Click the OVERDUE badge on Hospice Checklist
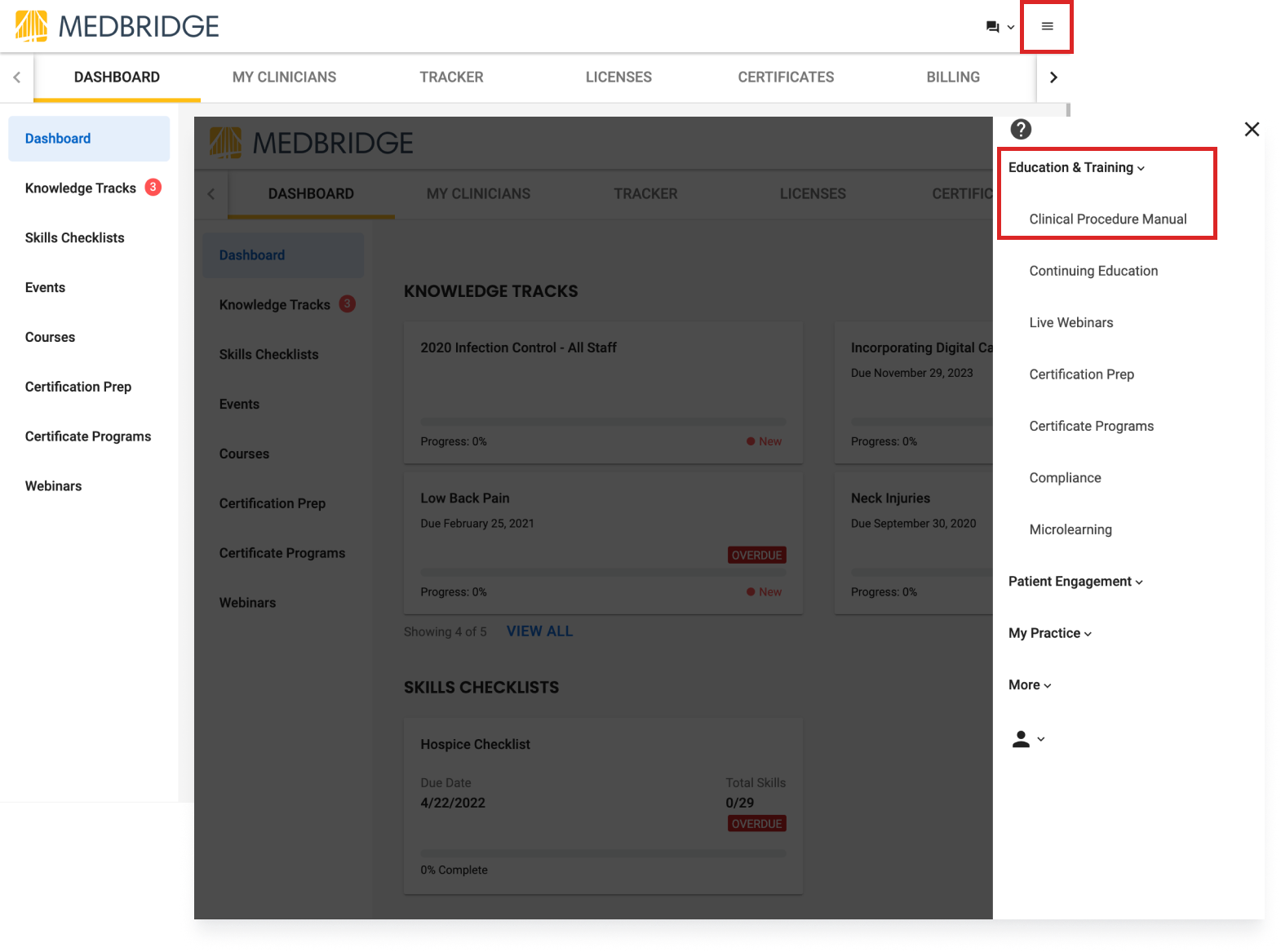The height and width of the screenshot is (952, 1281). pyautogui.click(x=756, y=824)
